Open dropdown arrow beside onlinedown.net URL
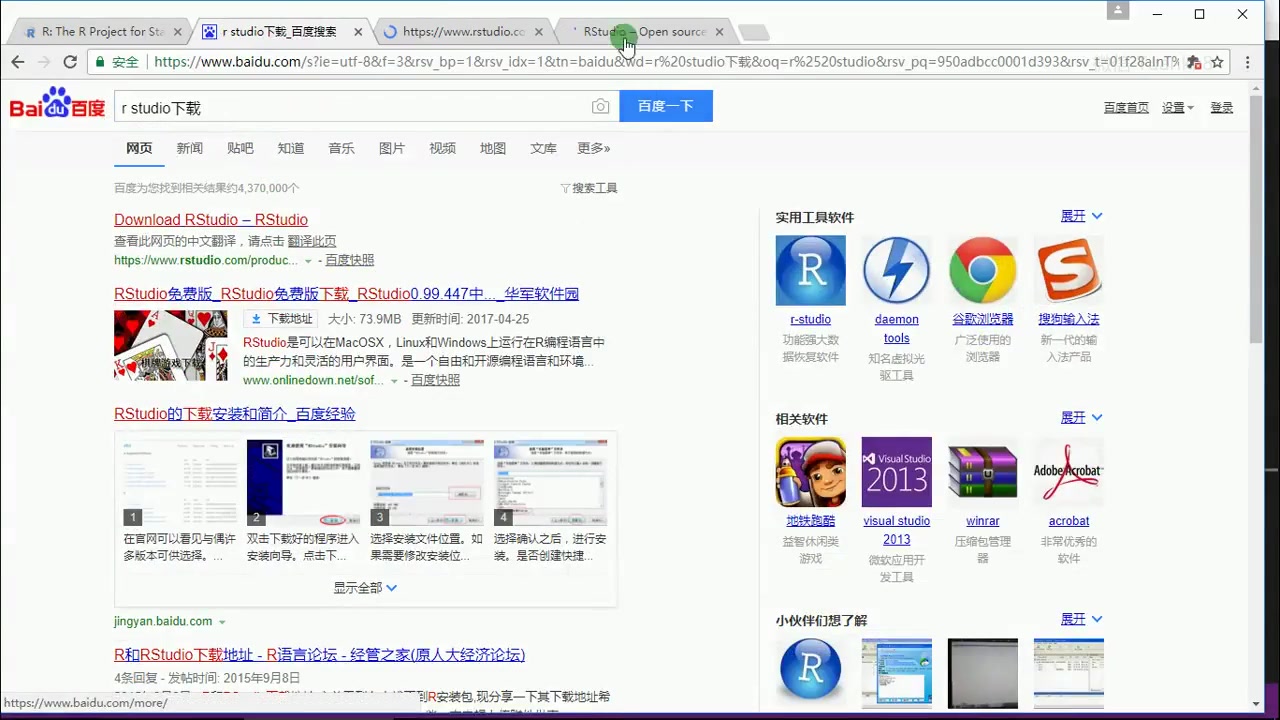1280x720 pixels. click(394, 381)
